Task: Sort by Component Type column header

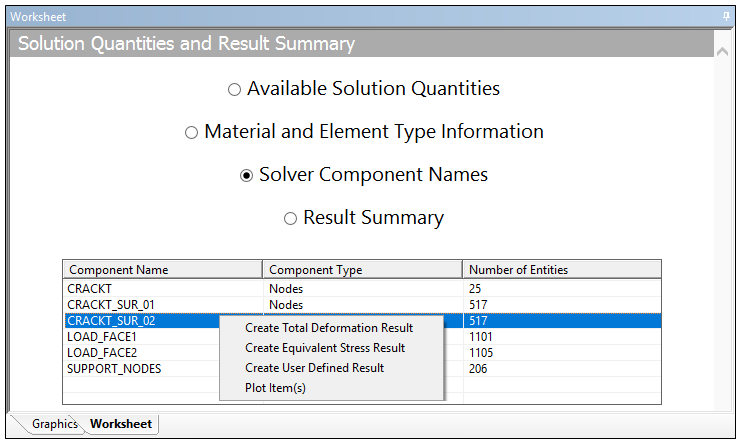Action: pyautogui.click(x=362, y=270)
